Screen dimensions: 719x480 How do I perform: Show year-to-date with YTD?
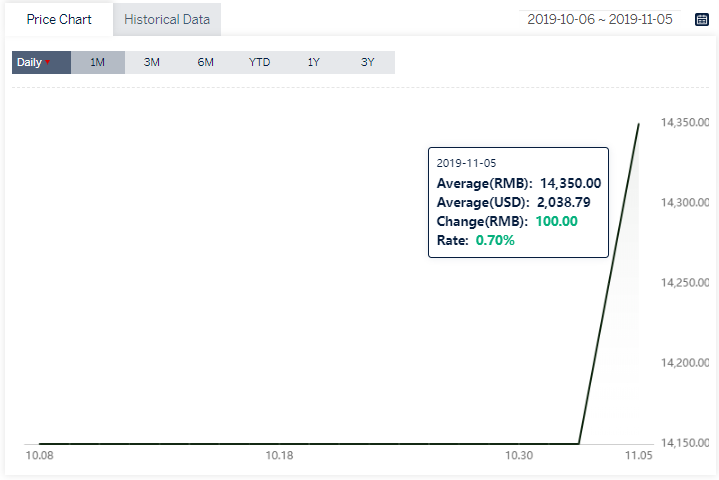(260, 62)
